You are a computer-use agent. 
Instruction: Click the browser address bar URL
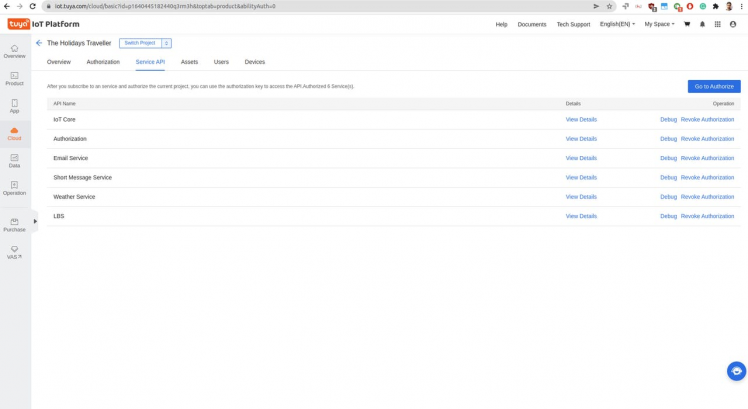pos(165,6)
